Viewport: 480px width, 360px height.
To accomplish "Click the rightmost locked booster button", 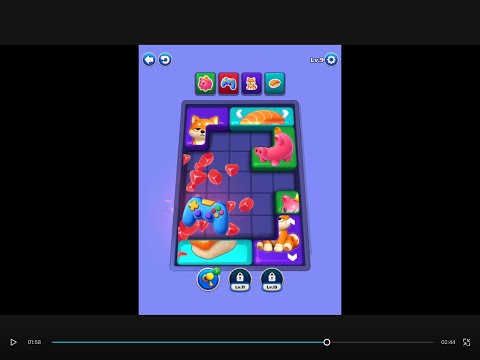I will (x=272, y=280).
